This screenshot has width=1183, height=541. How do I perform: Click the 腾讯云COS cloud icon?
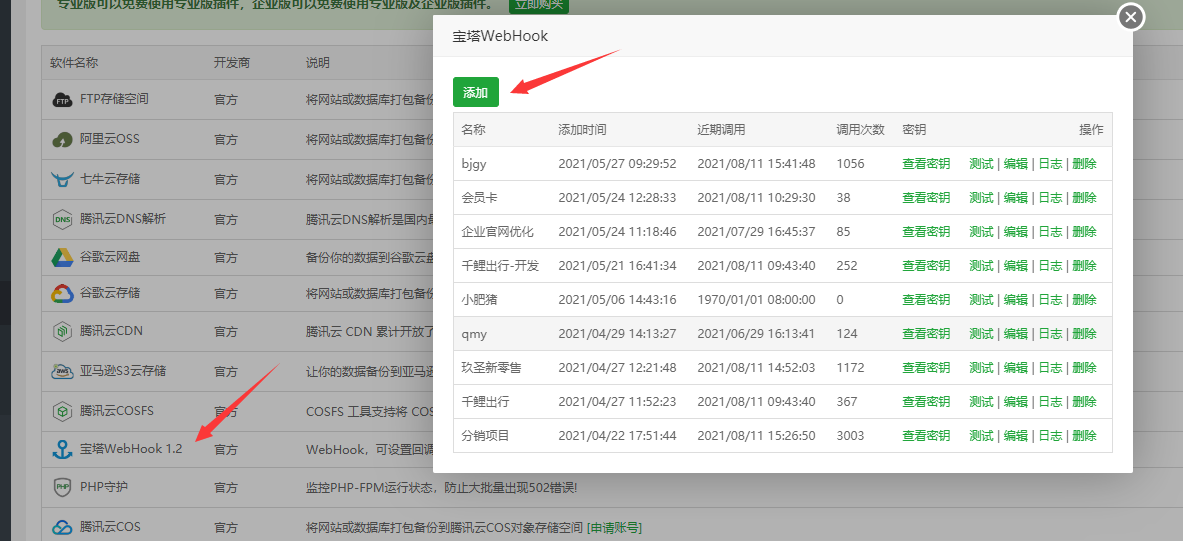[x=62, y=527]
